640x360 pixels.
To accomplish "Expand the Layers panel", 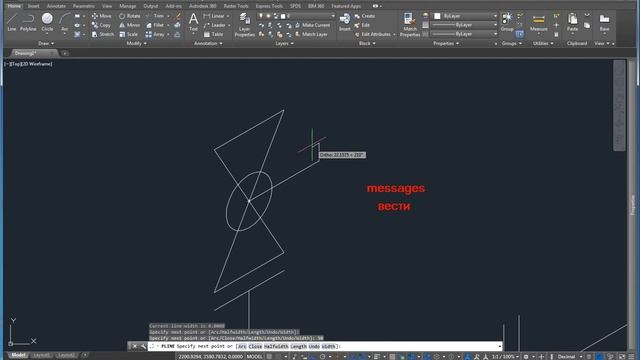I will pos(284,43).
